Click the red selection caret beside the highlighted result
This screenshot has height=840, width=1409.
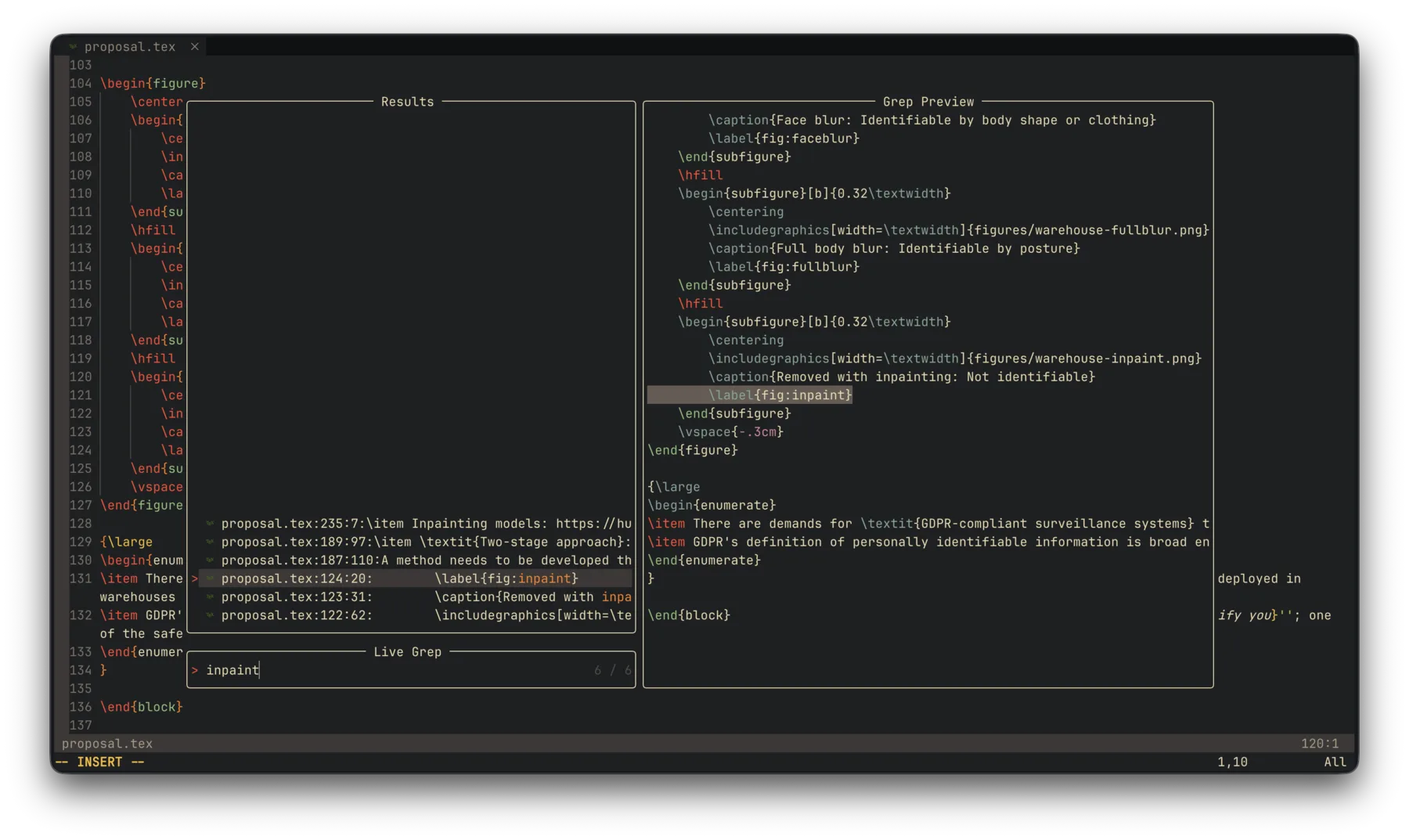(193, 579)
